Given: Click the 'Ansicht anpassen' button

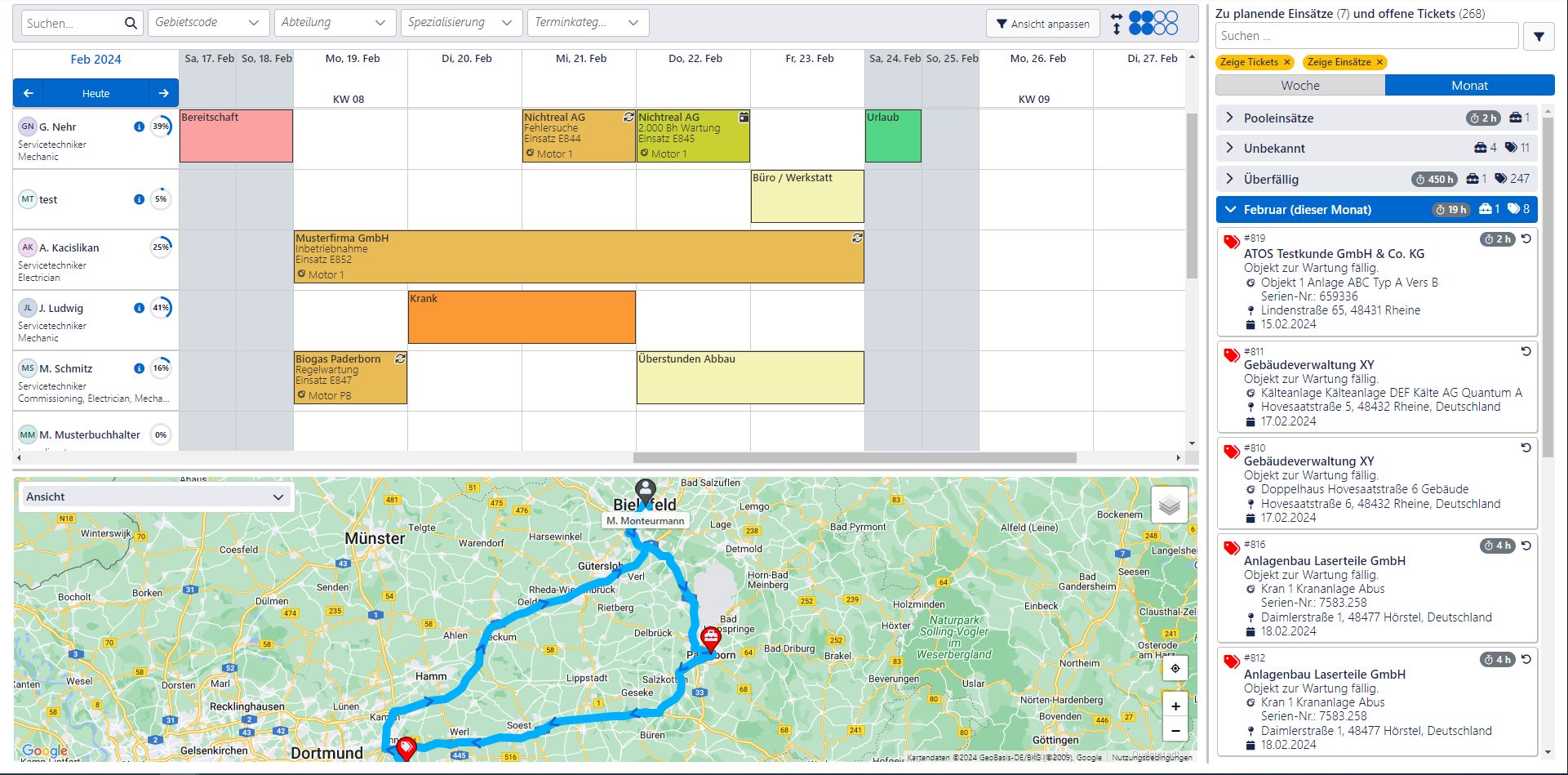Looking at the screenshot, I should click(1042, 24).
